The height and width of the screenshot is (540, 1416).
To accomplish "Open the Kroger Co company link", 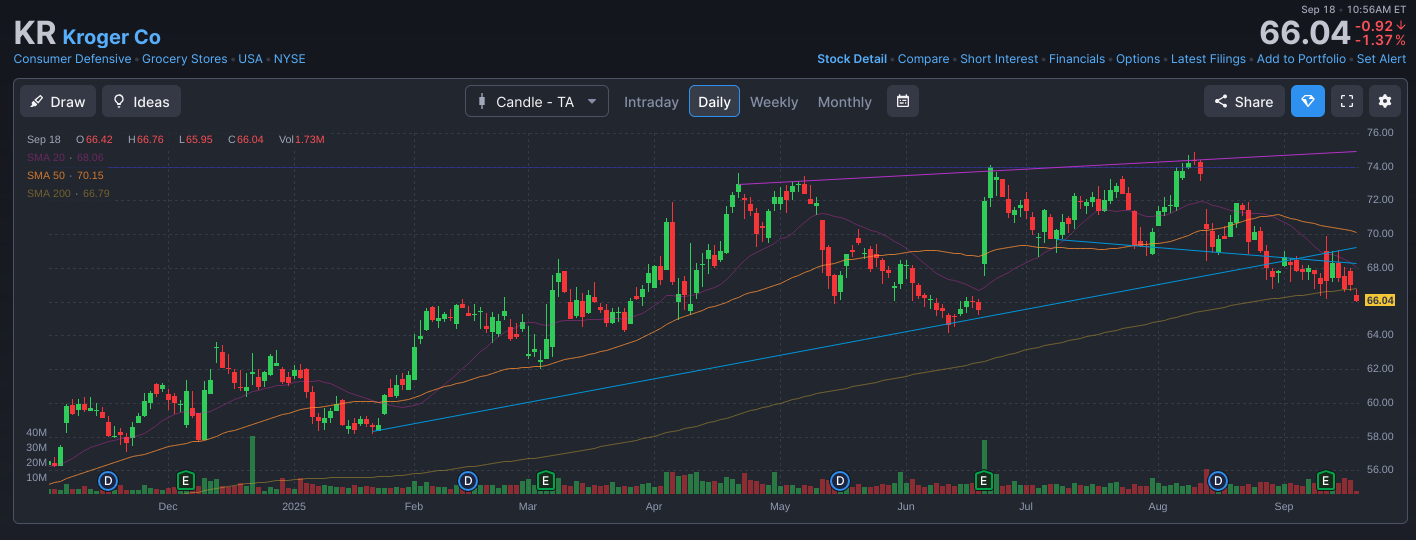I will point(111,37).
